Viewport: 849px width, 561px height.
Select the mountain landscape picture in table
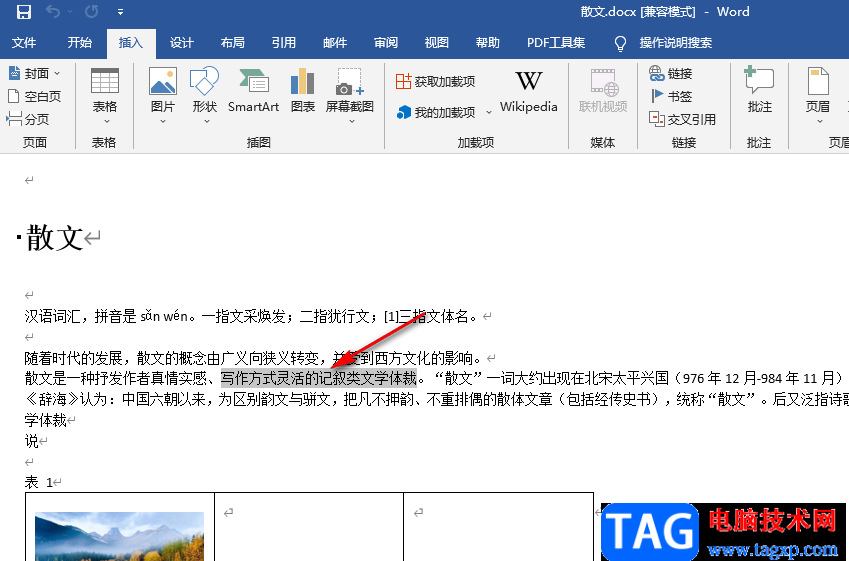tap(119, 536)
